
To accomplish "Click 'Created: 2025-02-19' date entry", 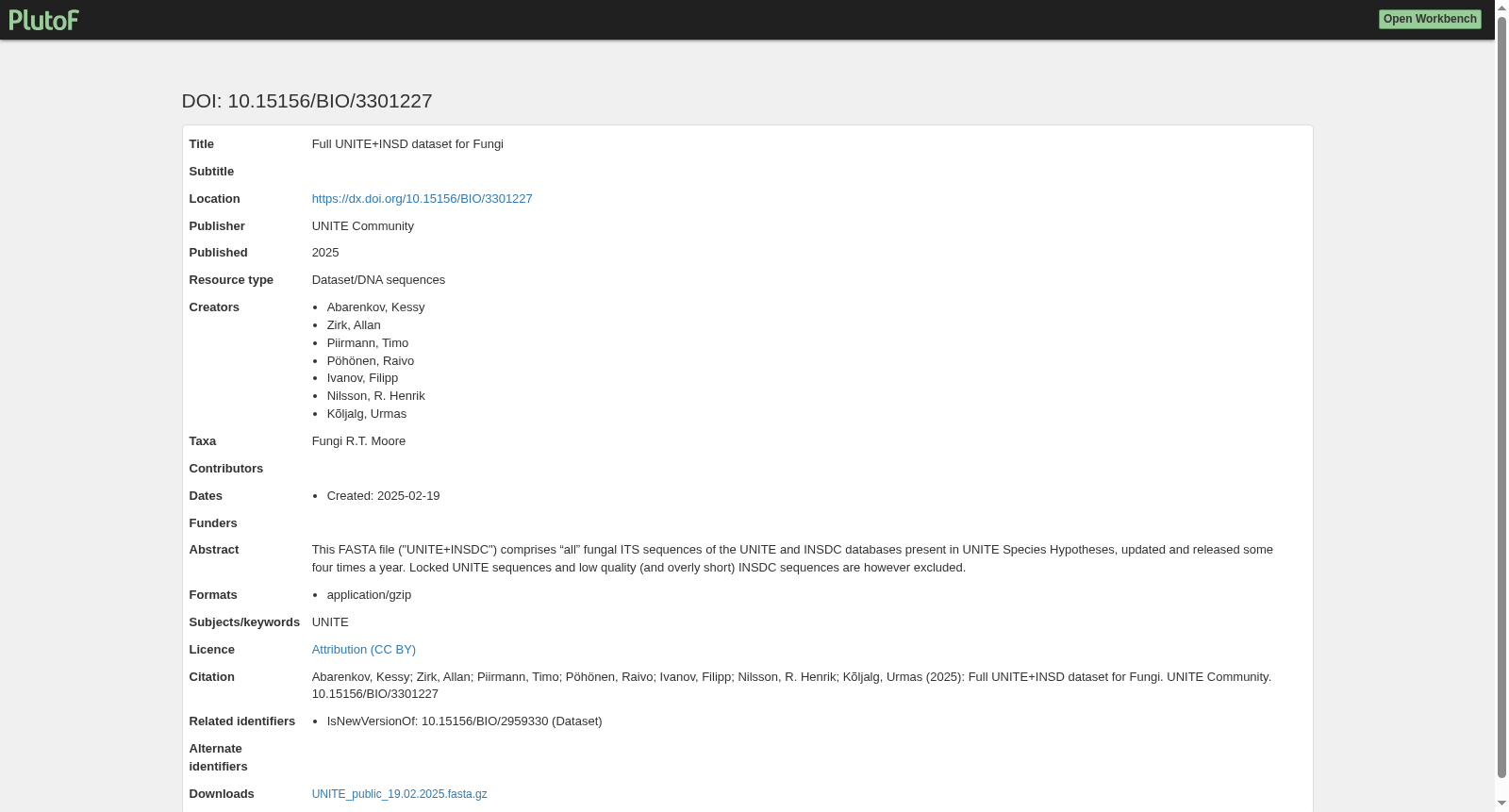I will pyautogui.click(x=383, y=496).
